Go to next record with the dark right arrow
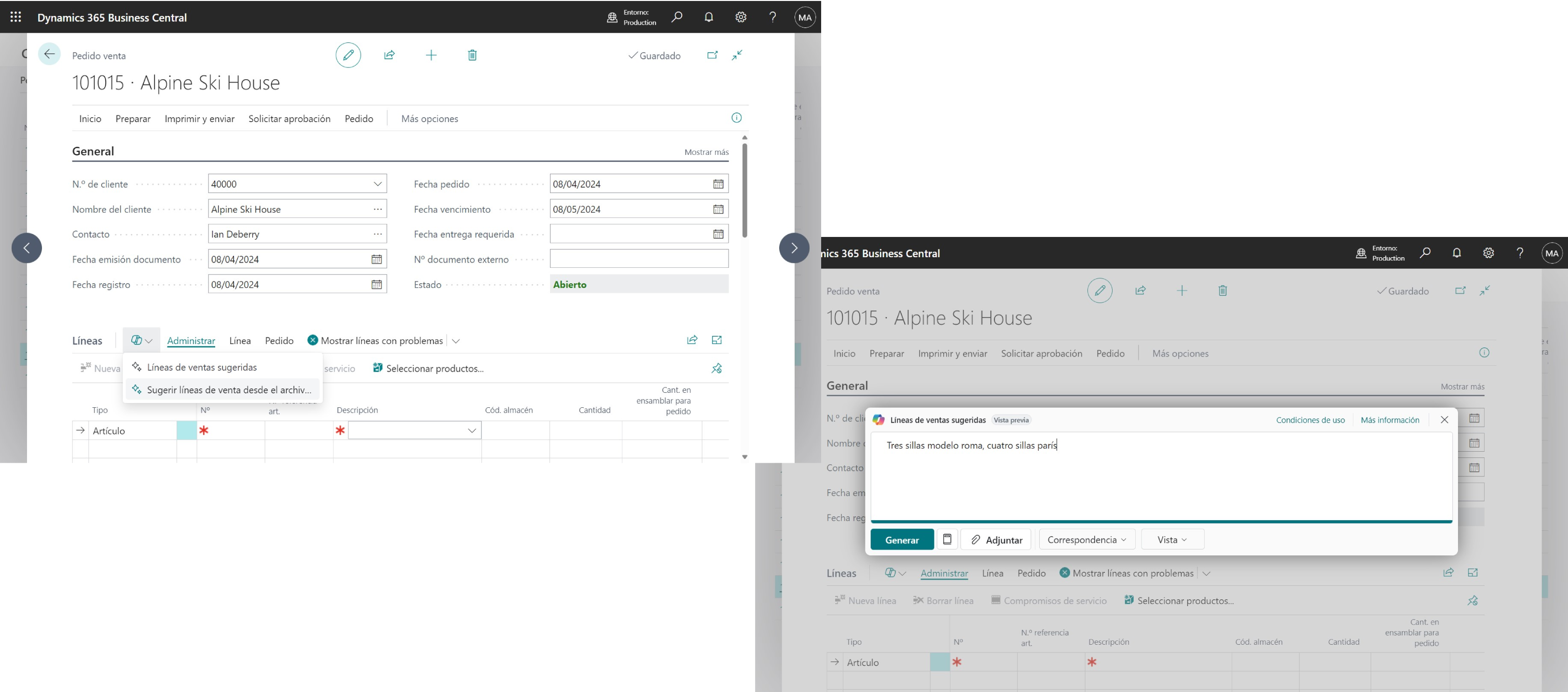1568x692 pixels. [794, 248]
